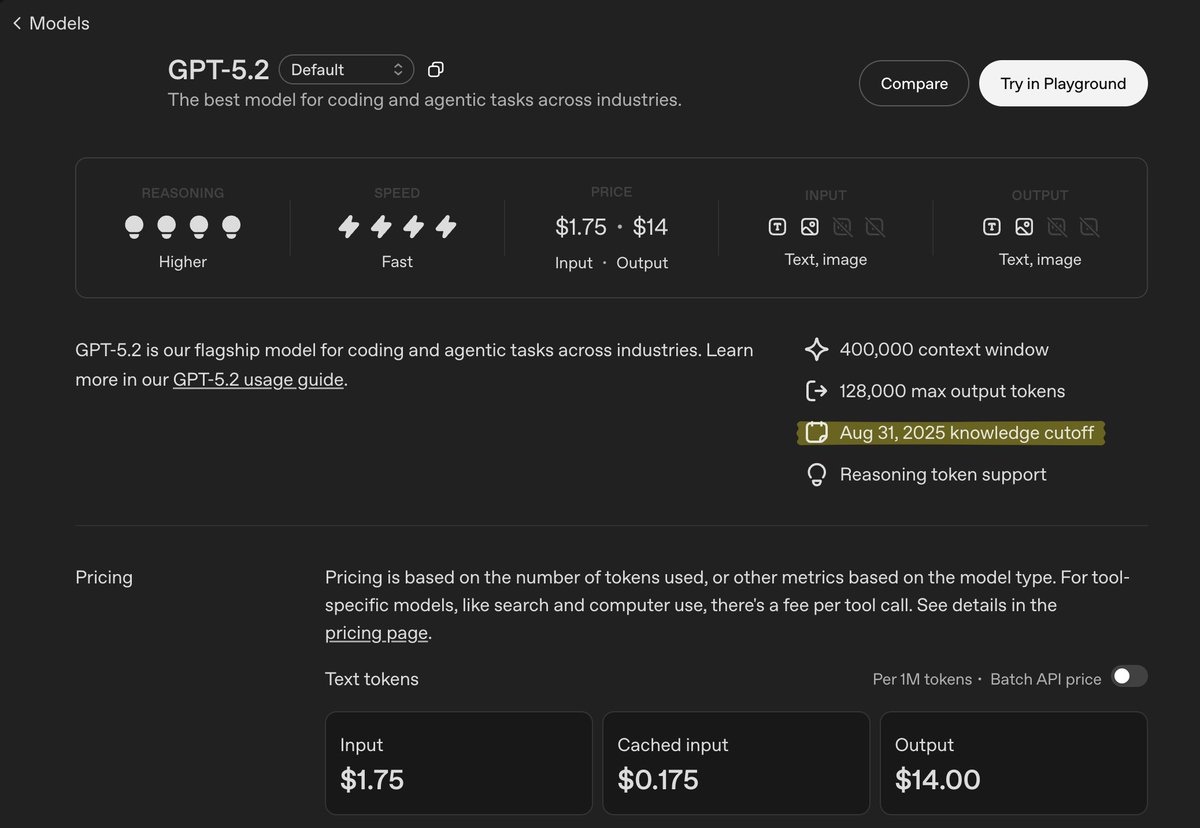Image resolution: width=1200 pixels, height=828 pixels.
Task: Click the 'Fast' speed label
Action: [397, 262]
